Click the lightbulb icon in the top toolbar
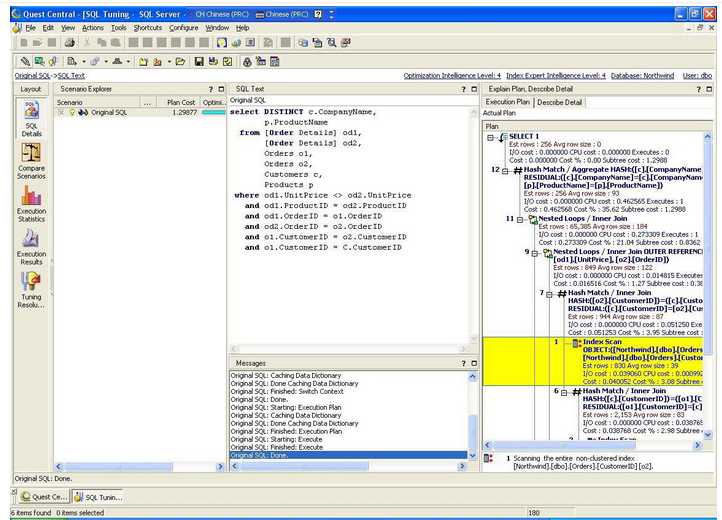Screen dimensions: 722x520 click(222, 43)
